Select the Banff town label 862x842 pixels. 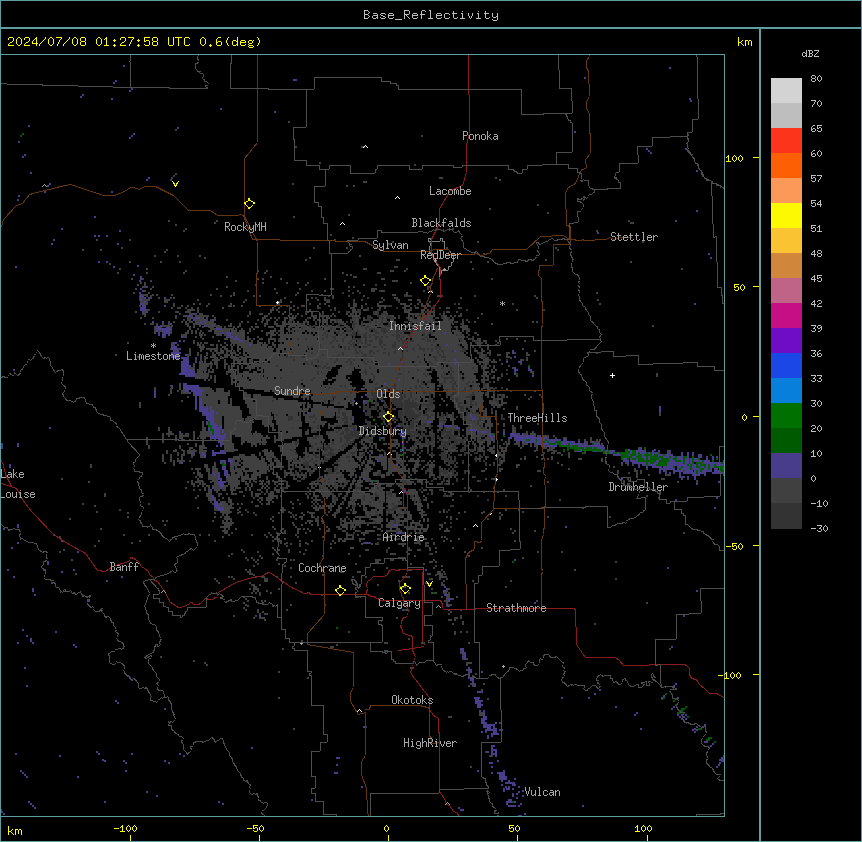(124, 567)
